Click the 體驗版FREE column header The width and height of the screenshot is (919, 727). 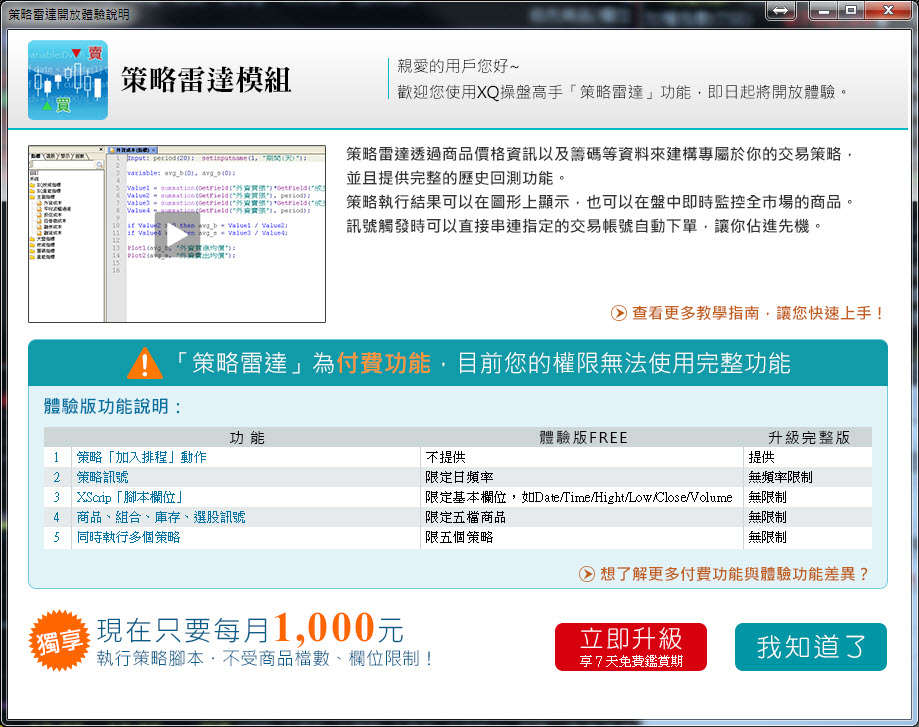click(583, 437)
